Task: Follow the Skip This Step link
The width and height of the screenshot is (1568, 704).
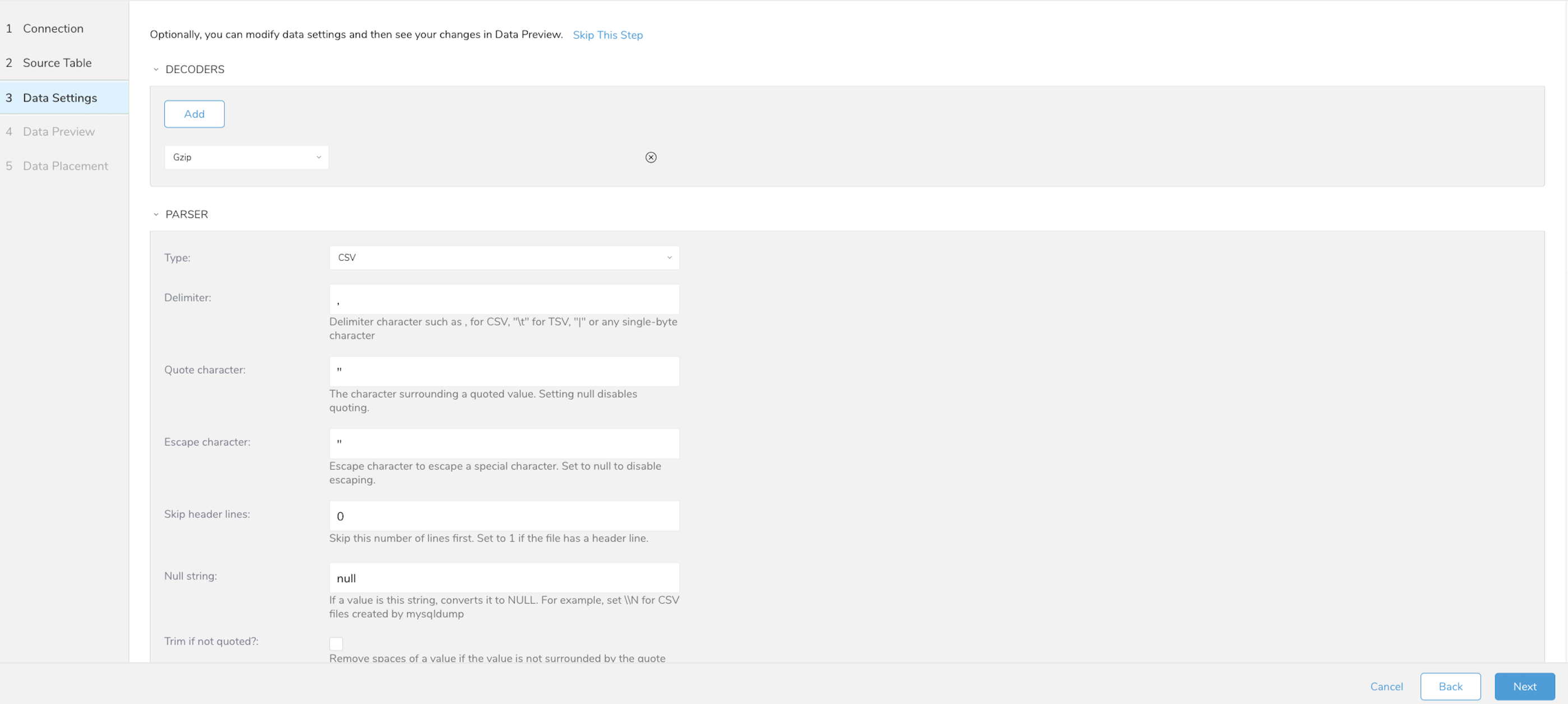Action: (x=607, y=35)
